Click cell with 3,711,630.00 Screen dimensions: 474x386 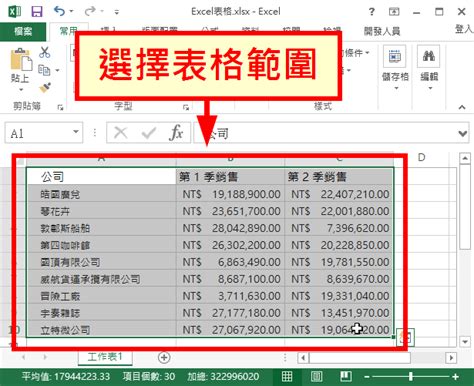tap(230, 296)
